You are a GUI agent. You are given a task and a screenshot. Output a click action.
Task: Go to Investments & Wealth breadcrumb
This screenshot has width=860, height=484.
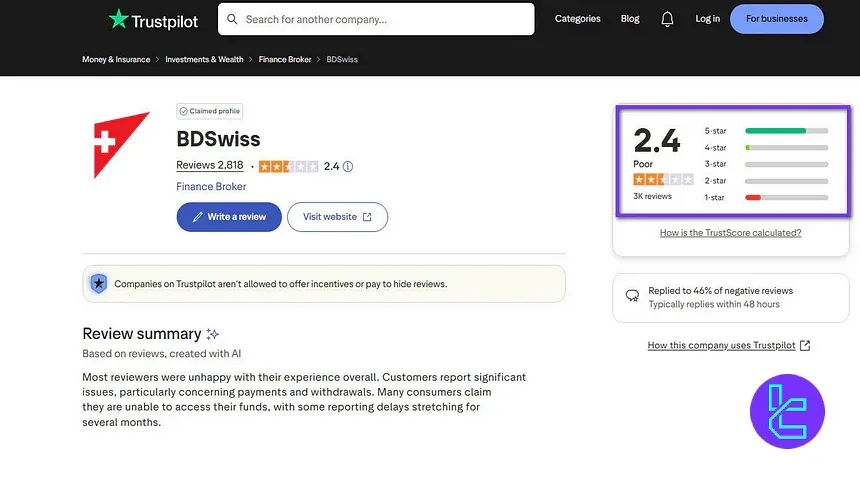tap(204, 59)
